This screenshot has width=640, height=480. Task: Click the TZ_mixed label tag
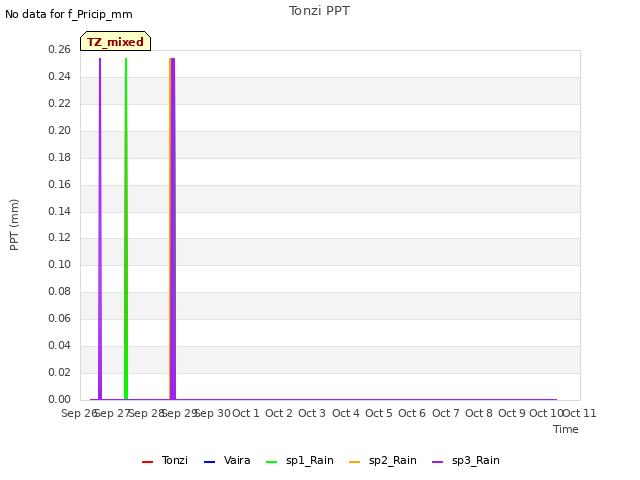coord(116,41)
